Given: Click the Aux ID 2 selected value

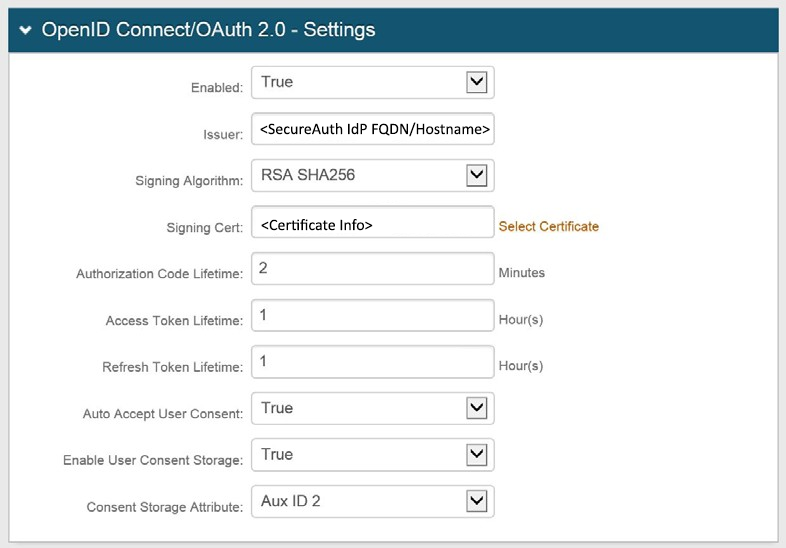Looking at the screenshot, I should click(x=291, y=501).
